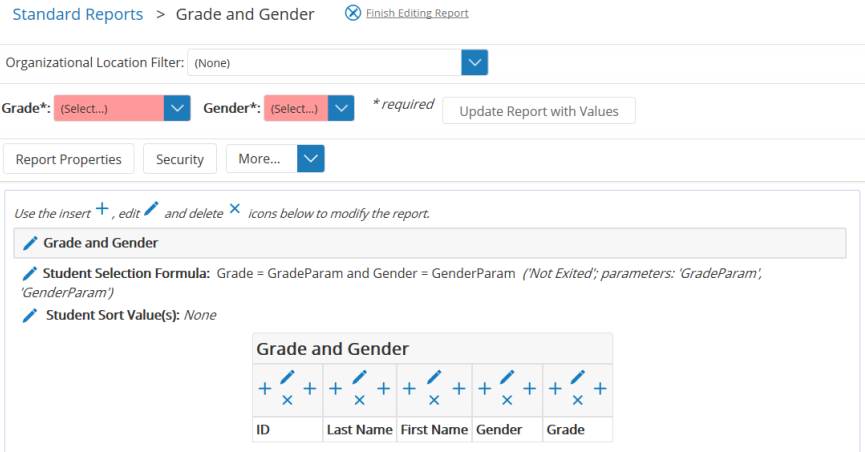Open Report Properties
The width and height of the screenshot is (865, 452).
coord(69,159)
